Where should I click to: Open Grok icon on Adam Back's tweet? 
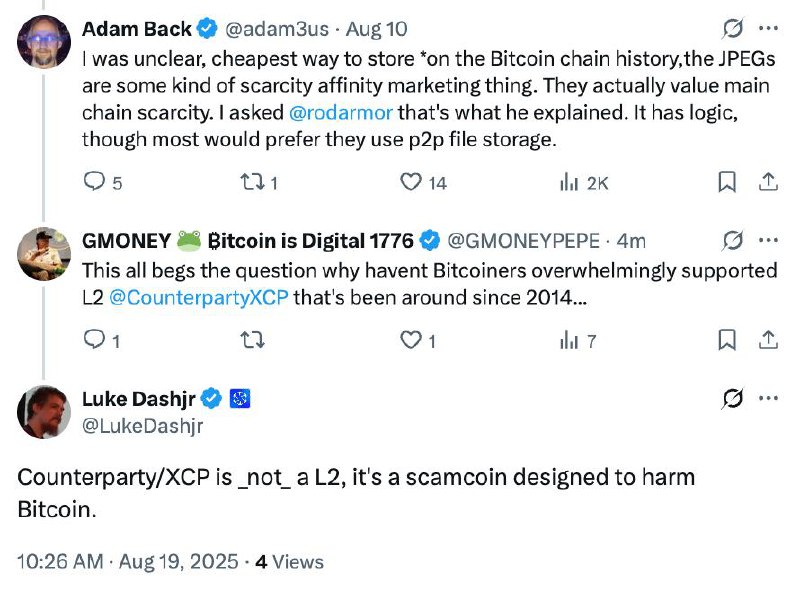pyautogui.click(x=732, y=29)
